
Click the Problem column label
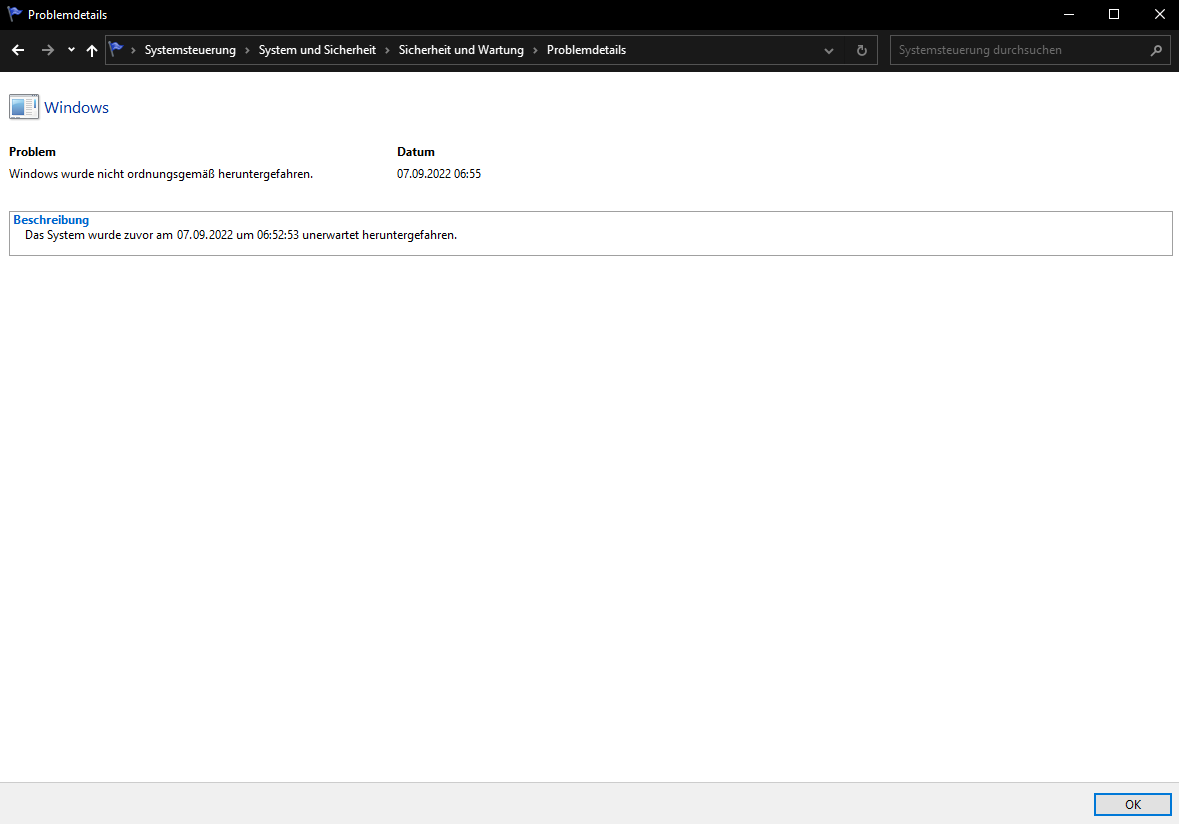32,152
